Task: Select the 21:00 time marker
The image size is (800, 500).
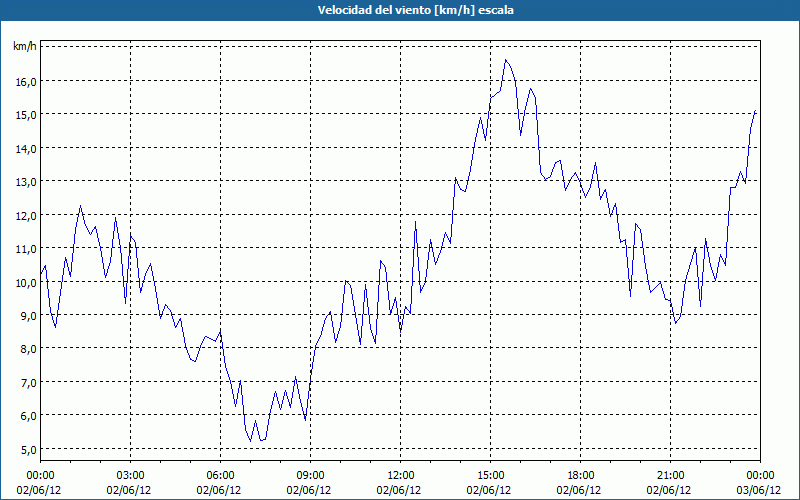Action: coord(670,476)
